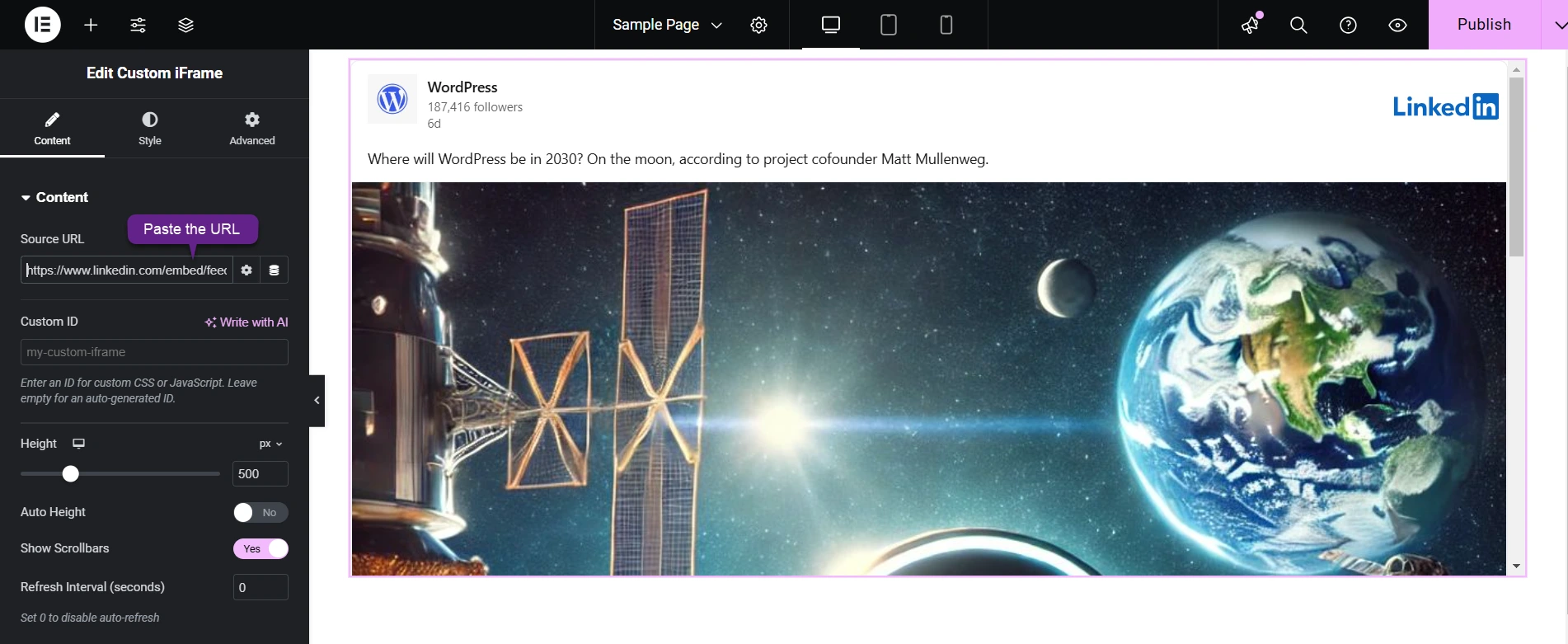The image size is (1568, 644).
Task: Switch to mobile responsive view
Action: (x=946, y=25)
